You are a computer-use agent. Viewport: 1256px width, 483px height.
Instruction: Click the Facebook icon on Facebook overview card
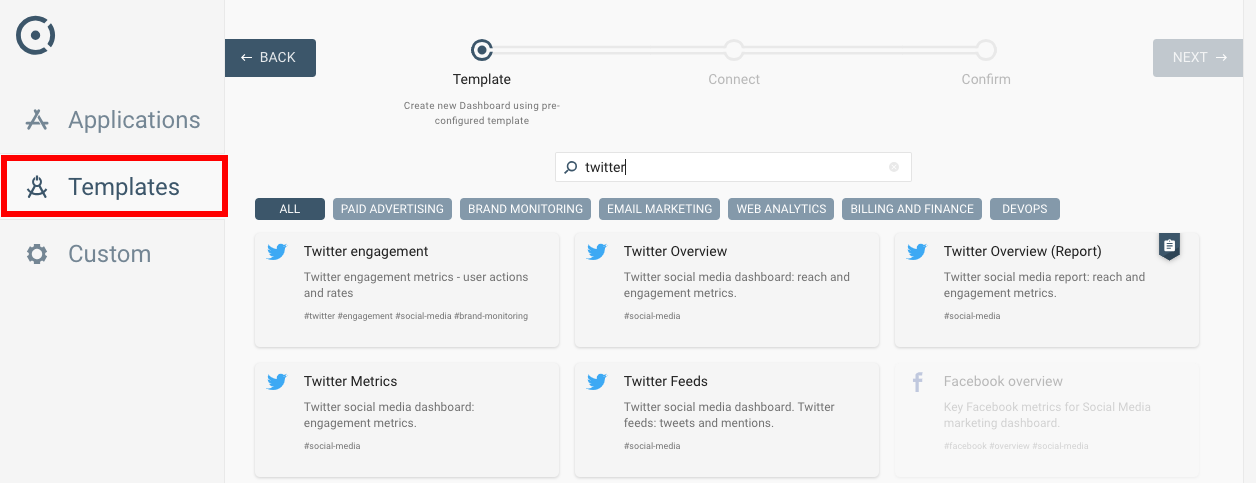[917, 382]
